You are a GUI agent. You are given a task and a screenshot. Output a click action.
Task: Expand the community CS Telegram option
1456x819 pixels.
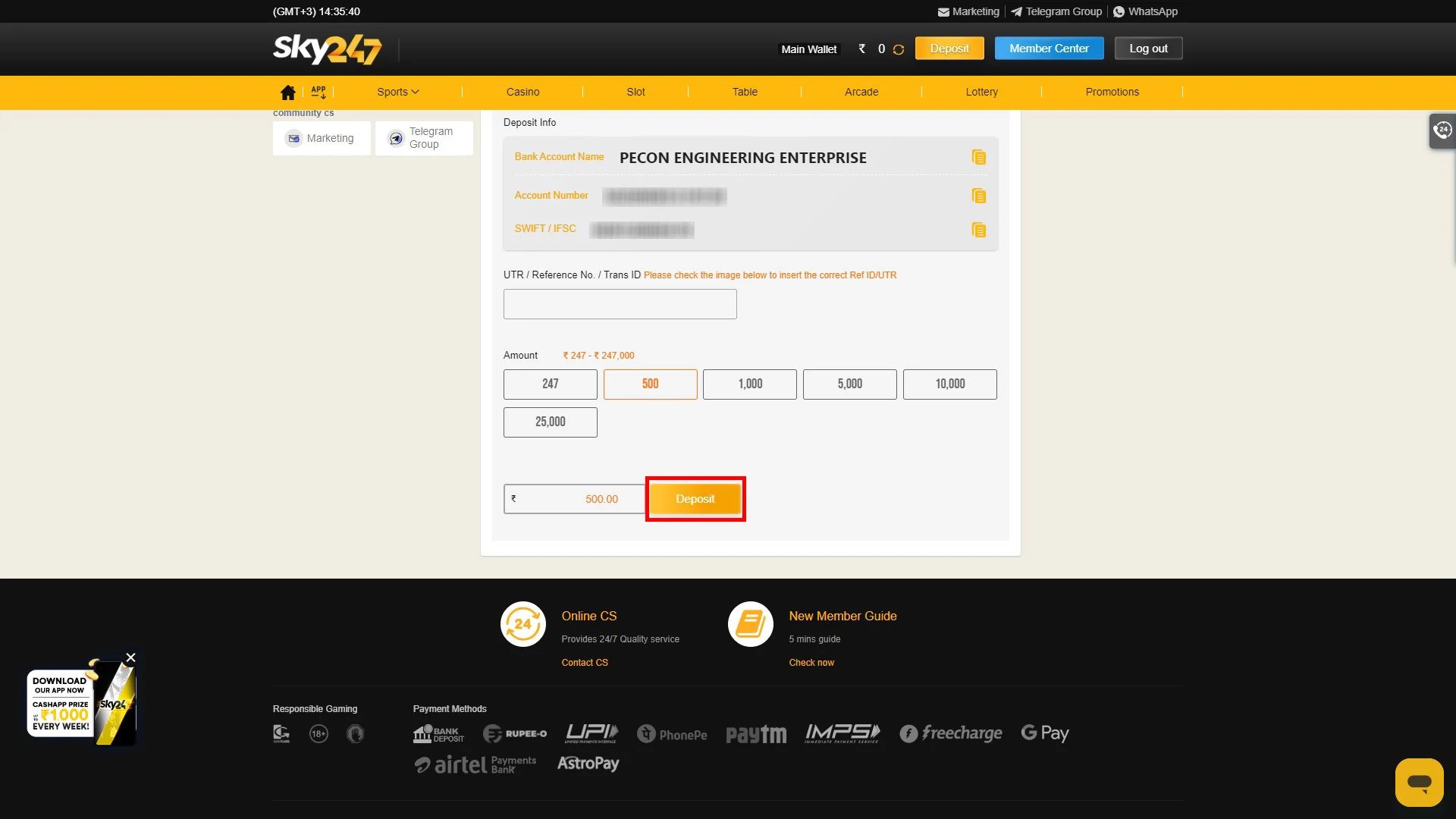(423, 138)
